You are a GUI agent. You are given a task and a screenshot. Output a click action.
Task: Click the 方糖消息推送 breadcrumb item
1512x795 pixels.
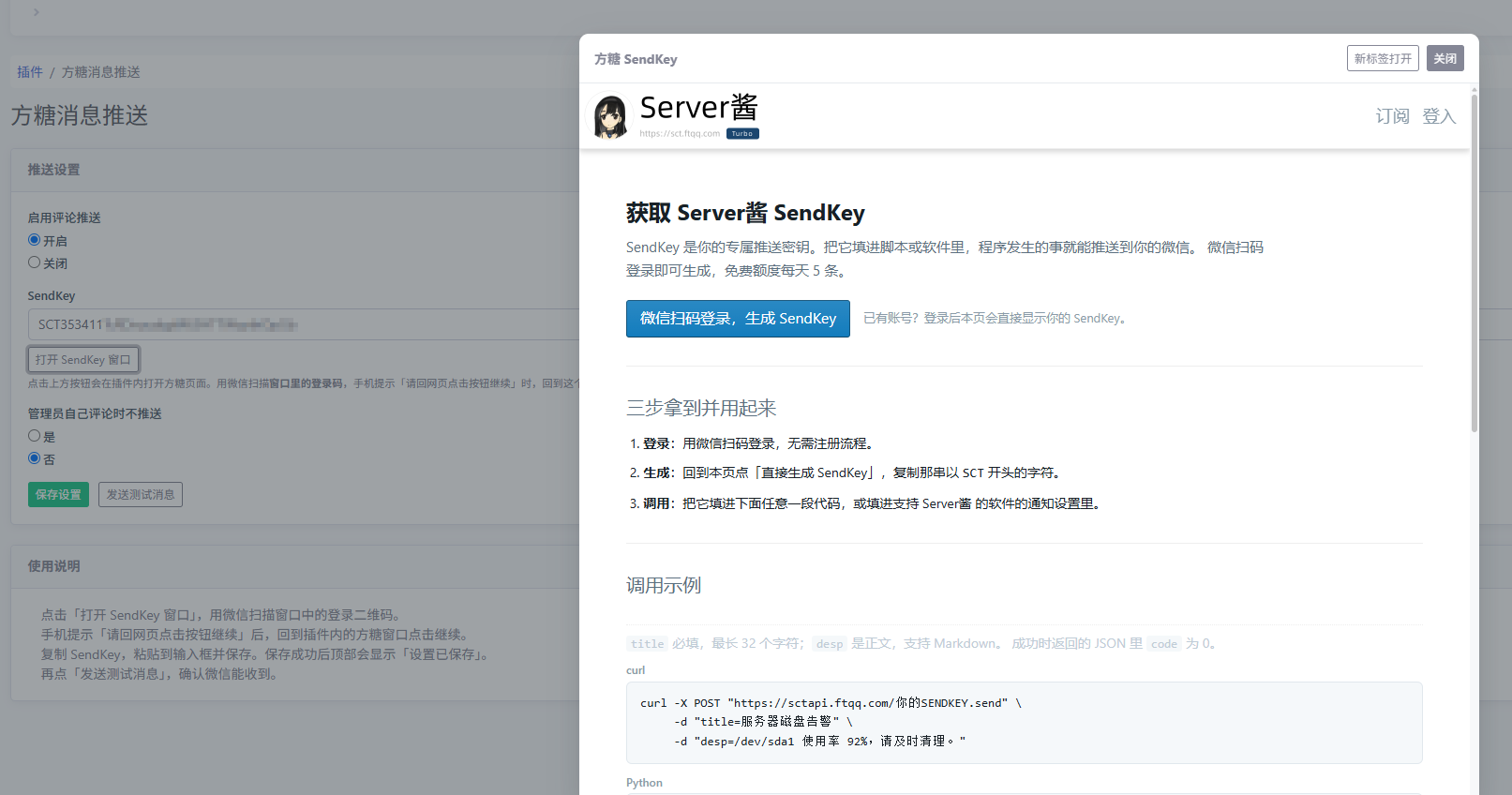point(101,72)
